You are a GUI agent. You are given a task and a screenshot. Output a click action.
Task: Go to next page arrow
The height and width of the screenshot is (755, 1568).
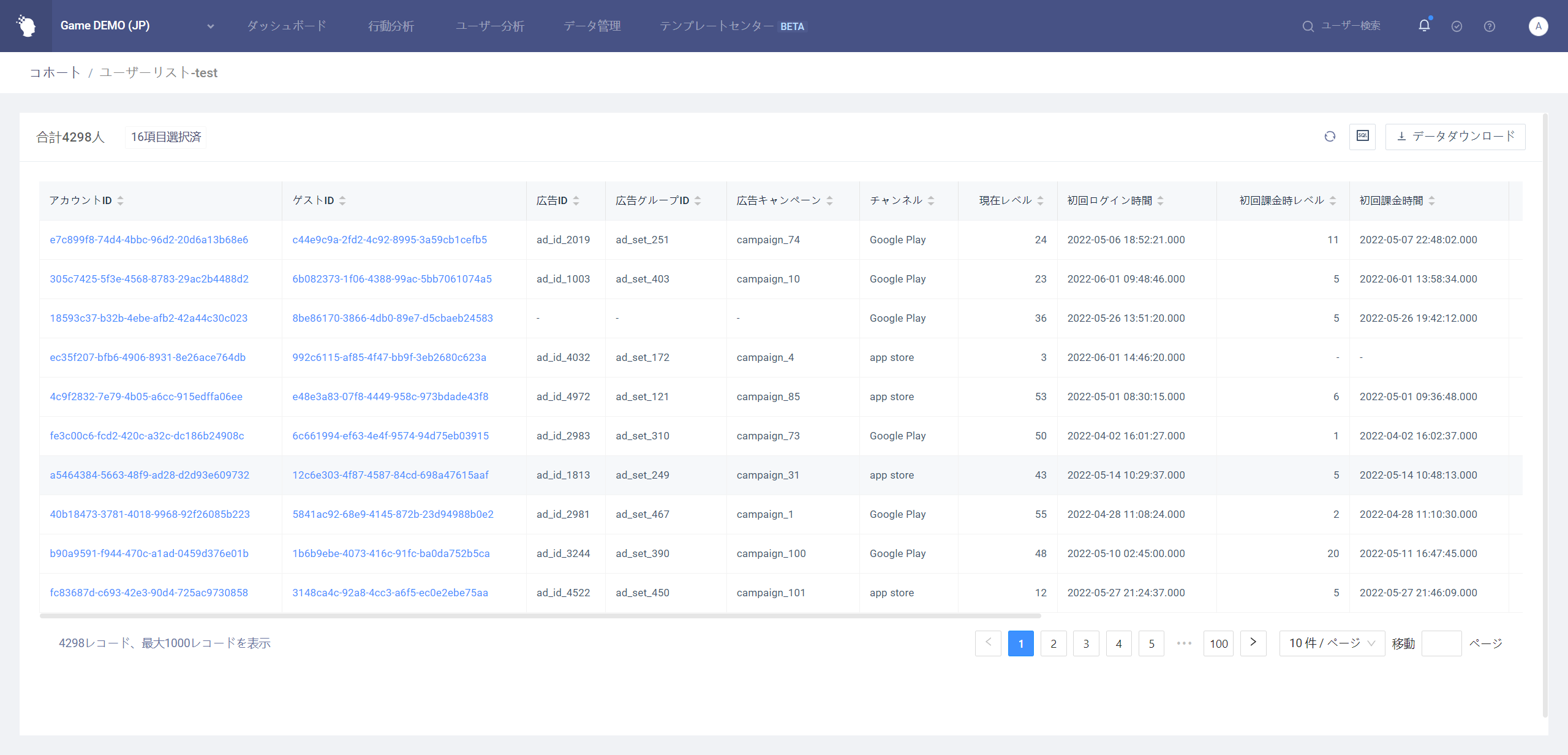1253,643
